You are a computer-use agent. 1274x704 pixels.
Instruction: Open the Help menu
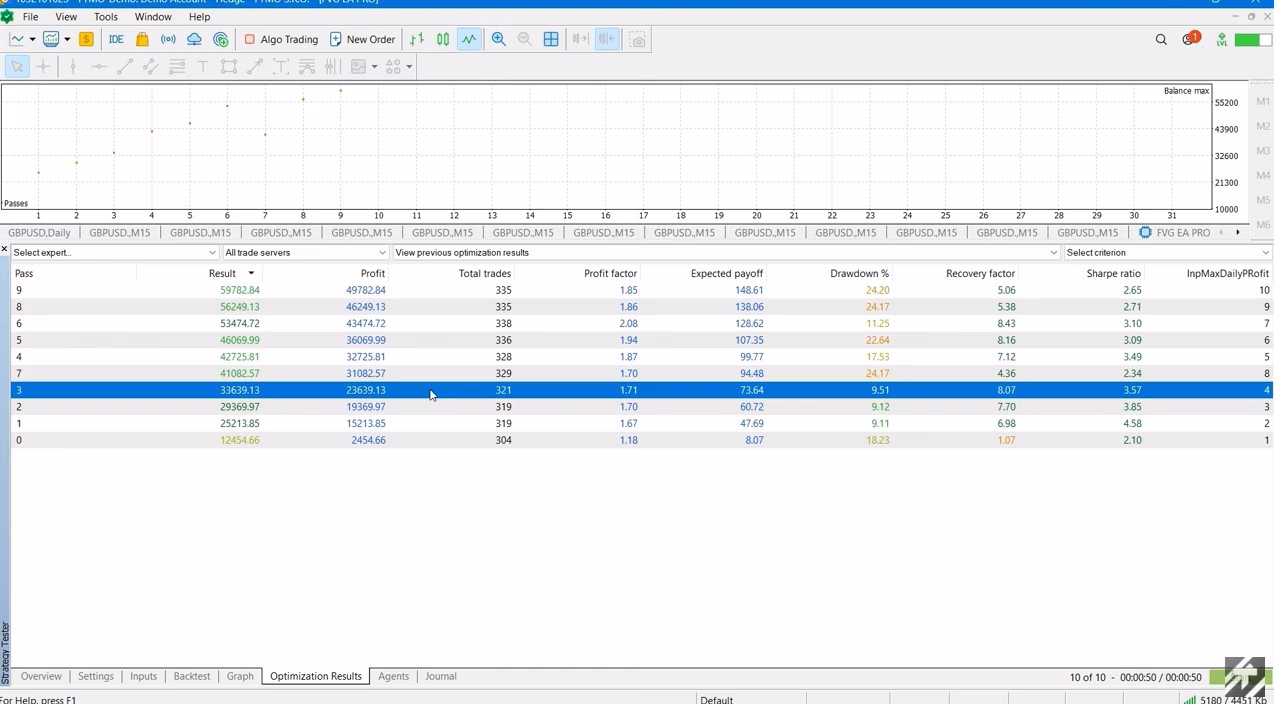coord(199,17)
